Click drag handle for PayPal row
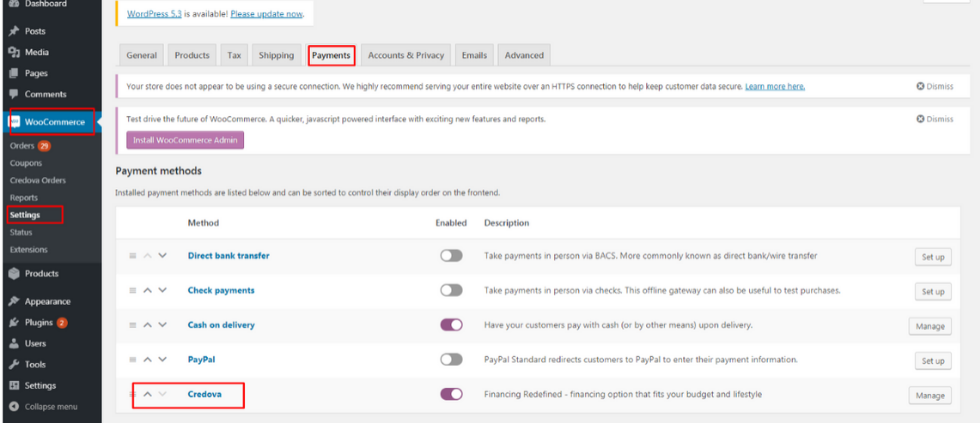This screenshot has width=980, height=423. (x=132, y=359)
